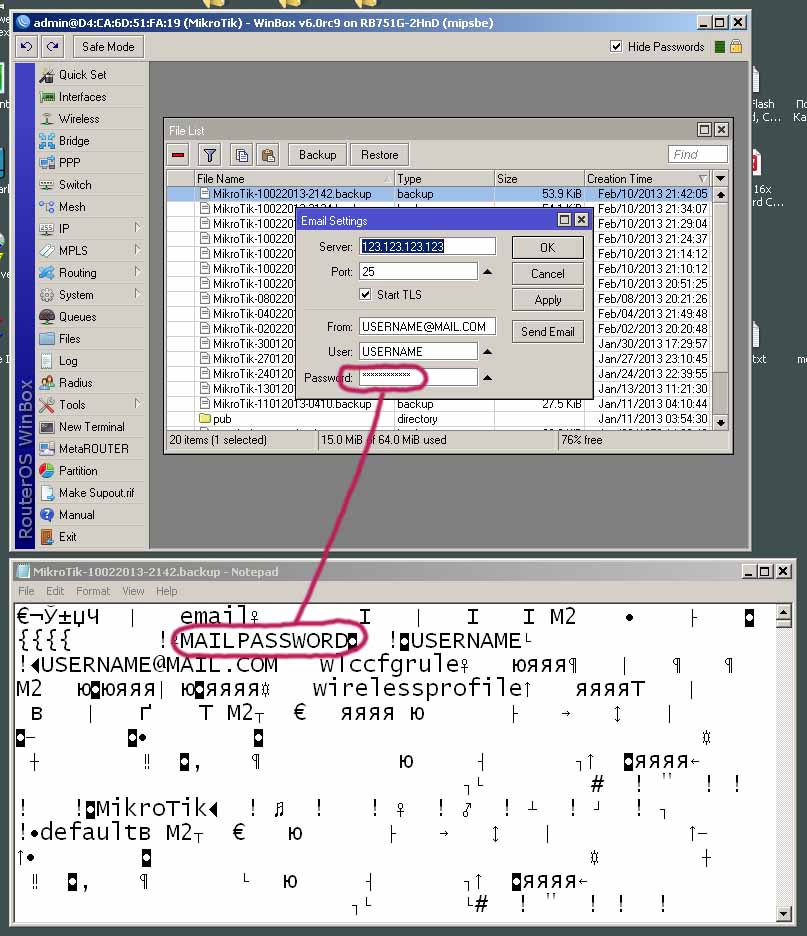Click the copy icon in the File List toolbar
This screenshot has width=807, height=936.
pos(241,154)
